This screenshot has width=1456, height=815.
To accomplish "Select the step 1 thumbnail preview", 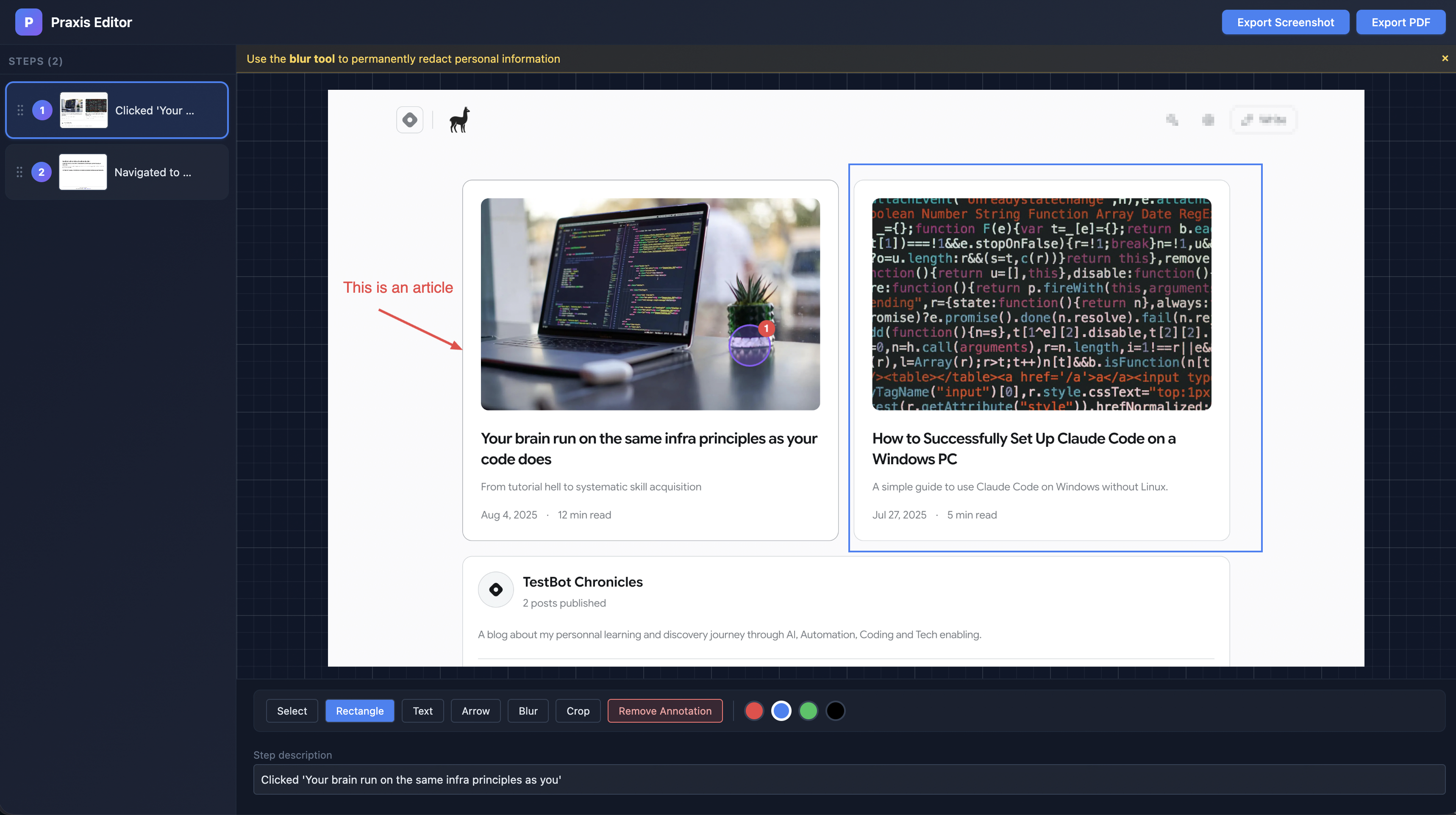I will [x=83, y=110].
